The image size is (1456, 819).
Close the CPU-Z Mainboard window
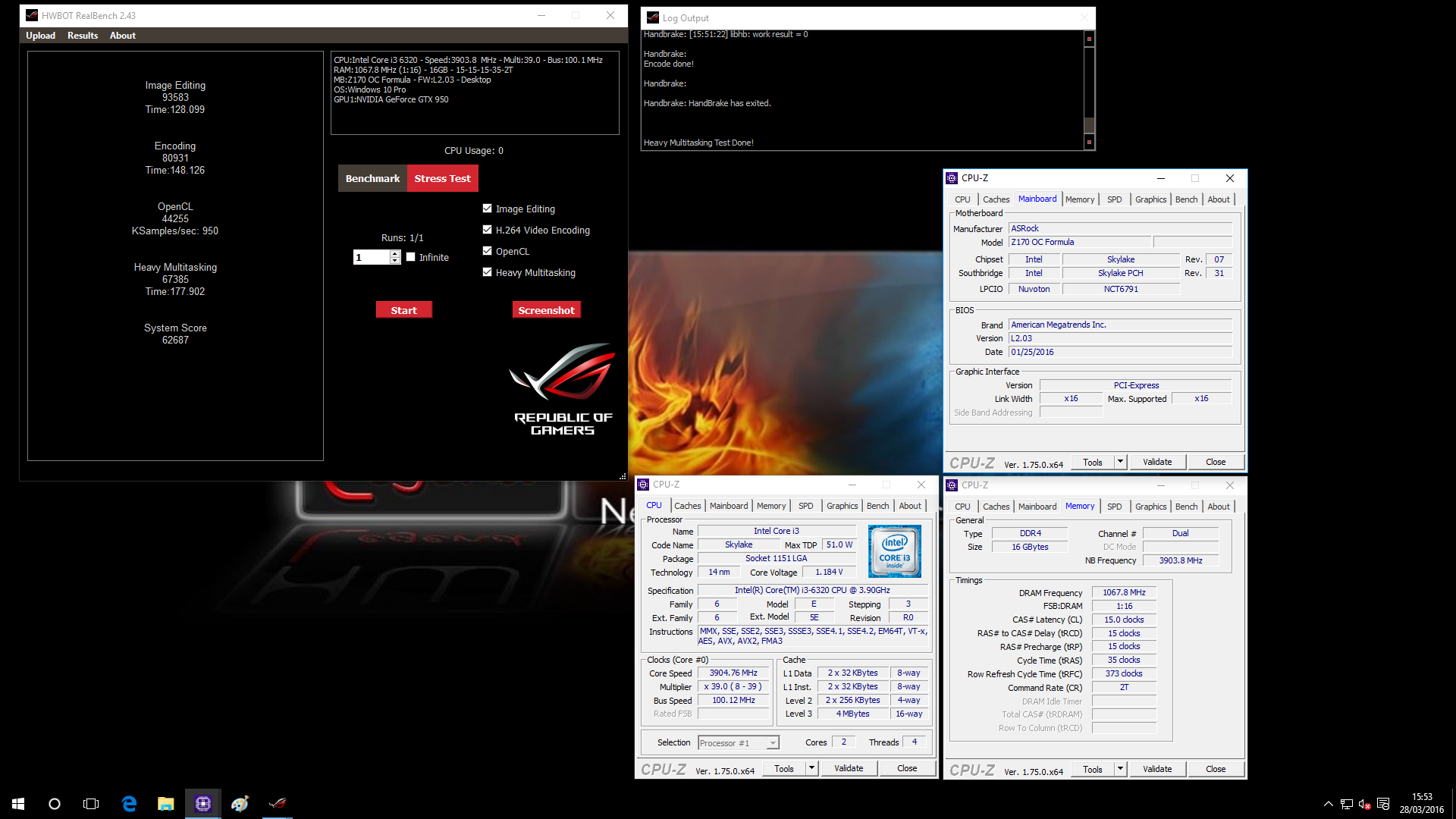(1230, 178)
